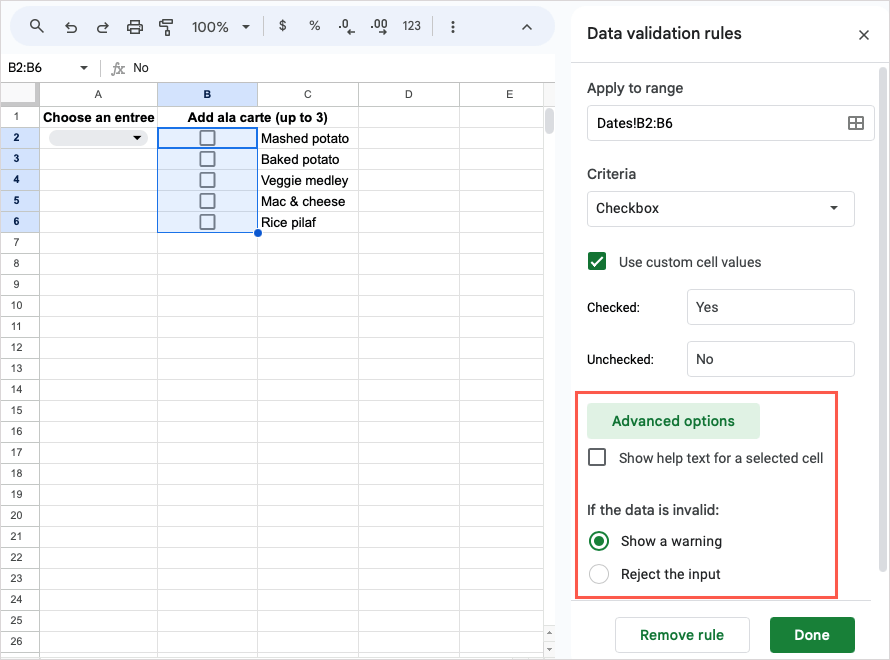Toggle the Use custom cell values checkbox

[597, 261]
